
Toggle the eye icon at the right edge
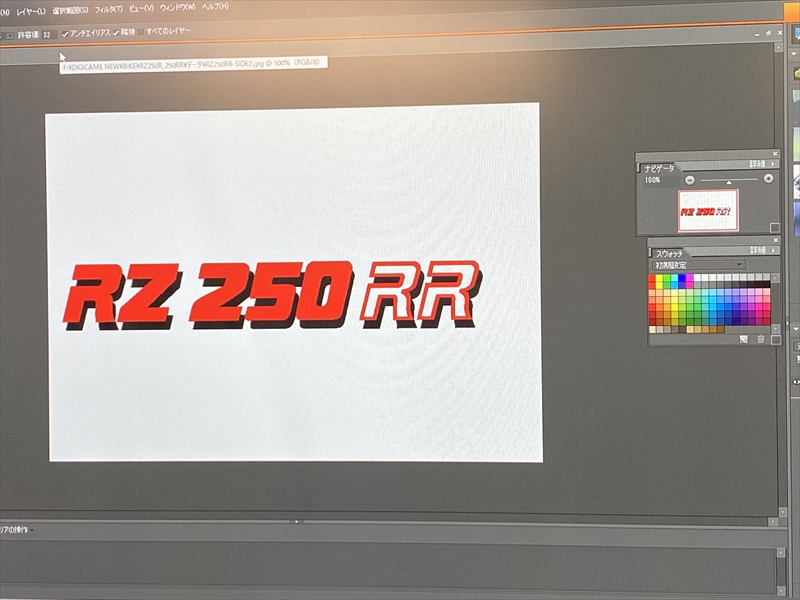(x=796, y=382)
